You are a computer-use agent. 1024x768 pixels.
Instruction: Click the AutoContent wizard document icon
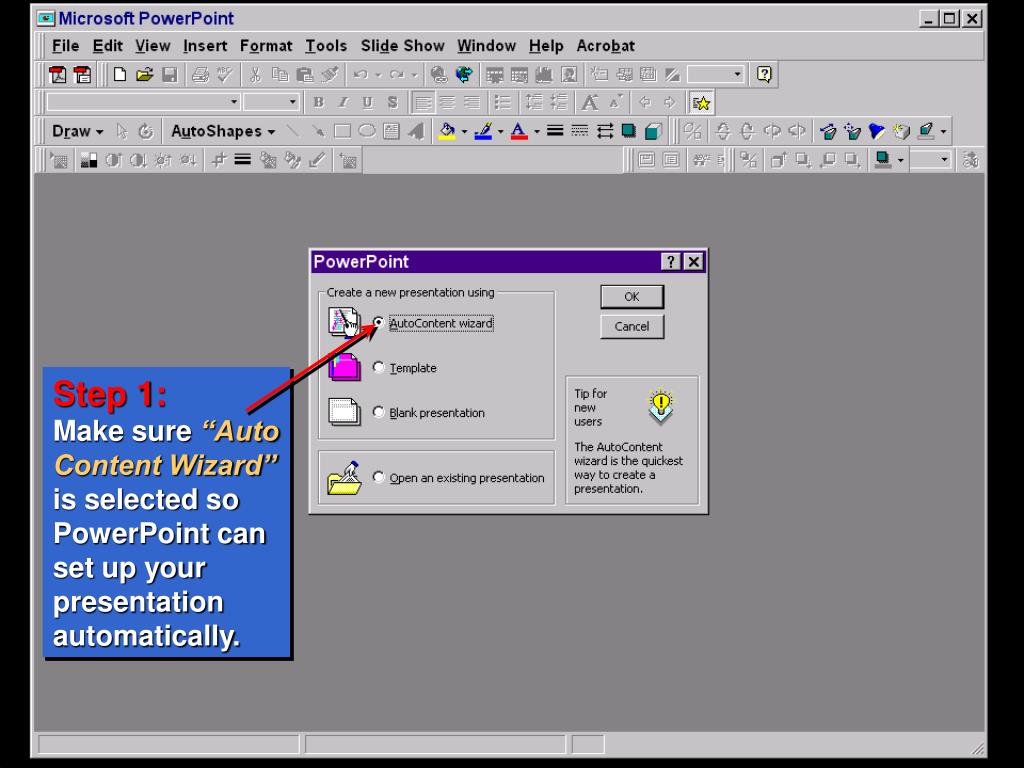pos(344,322)
